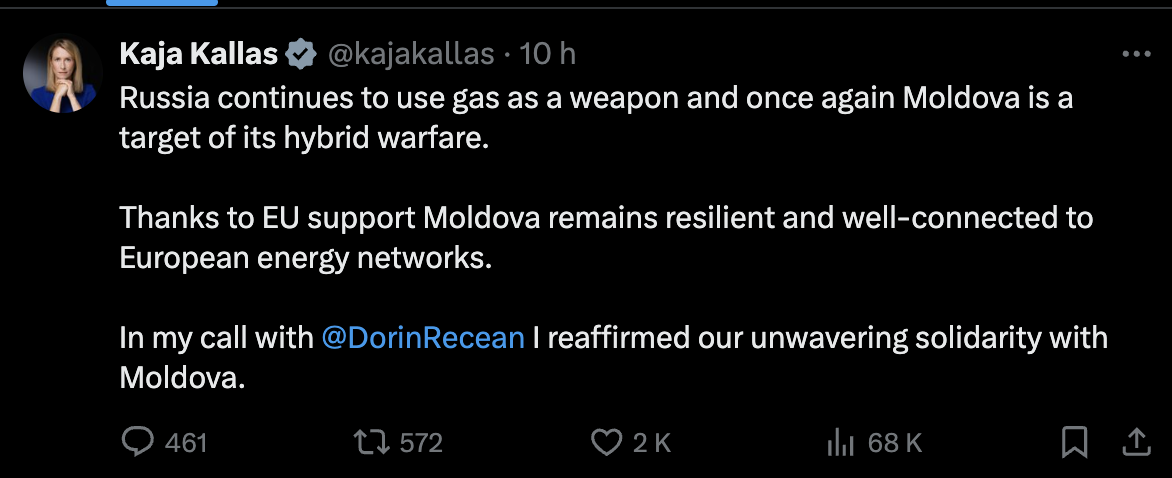Screen dimensions: 1172x478
Task: Open view analytics bar chart icon
Action: click(x=841, y=442)
